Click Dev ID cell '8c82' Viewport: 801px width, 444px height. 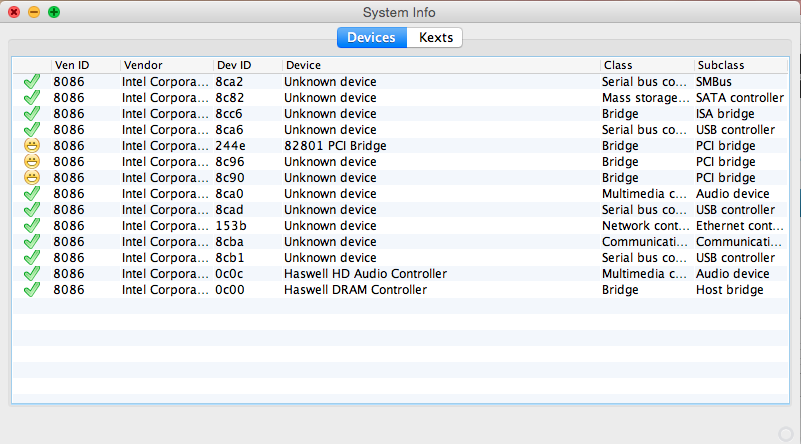click(229, 98)
